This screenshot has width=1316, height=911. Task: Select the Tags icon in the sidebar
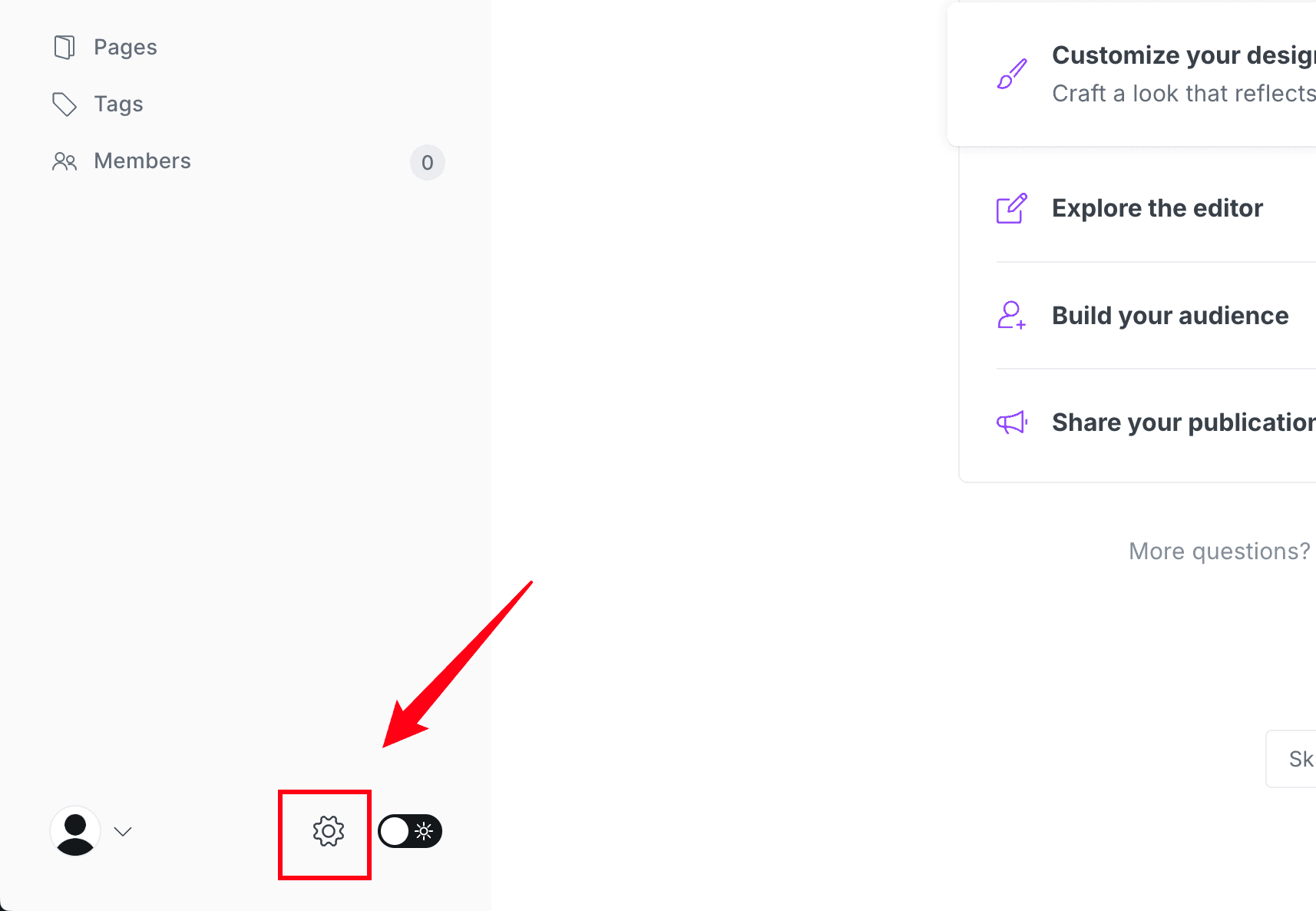[x=64, y=104]
